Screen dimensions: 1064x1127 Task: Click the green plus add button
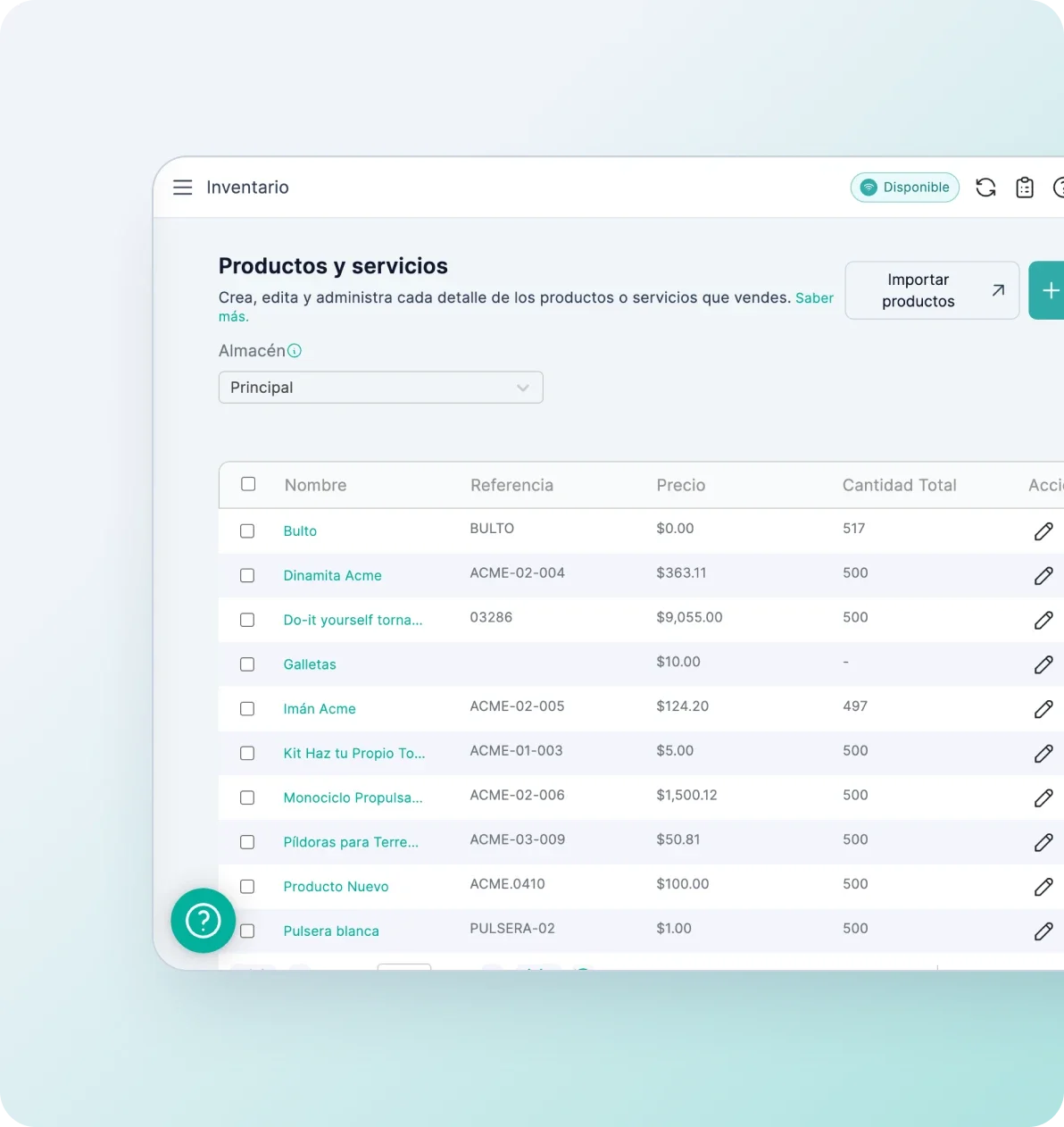point(1049,290)
